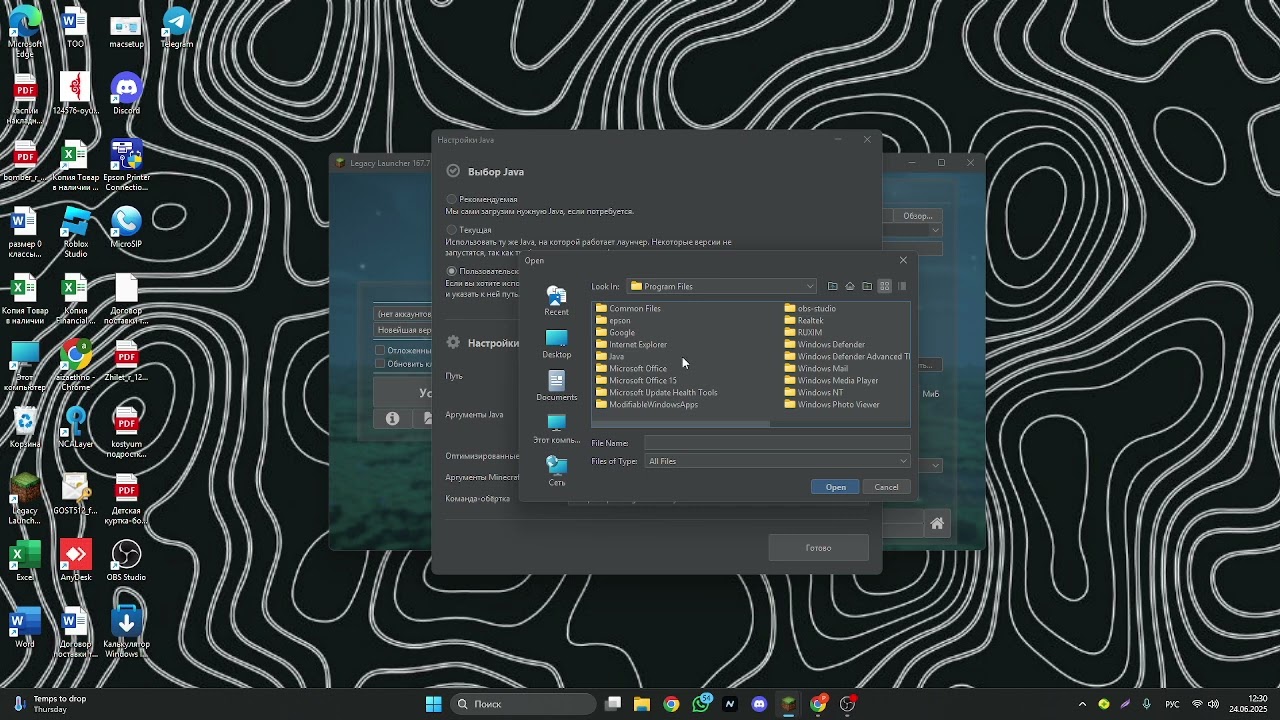The width and height of the screenshot is (1280, 720).
Task: Select the Windows Media Player folder
Action: tap(831, 380)
